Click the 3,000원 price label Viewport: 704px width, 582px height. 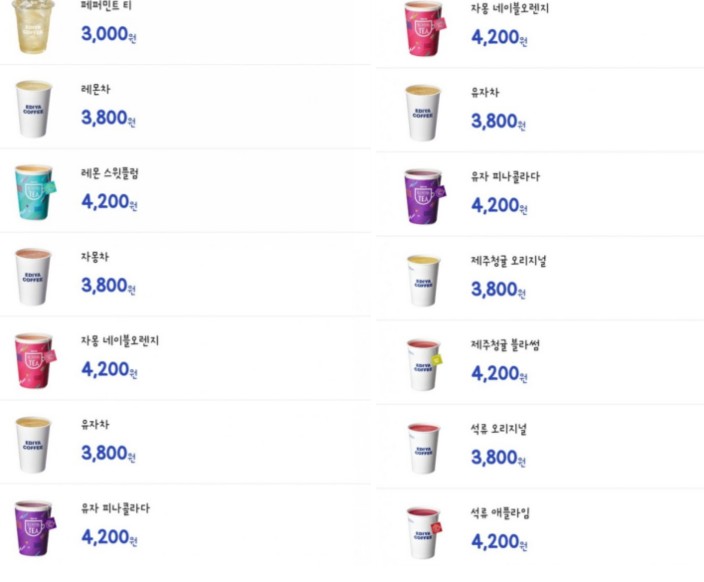point(108,34)
